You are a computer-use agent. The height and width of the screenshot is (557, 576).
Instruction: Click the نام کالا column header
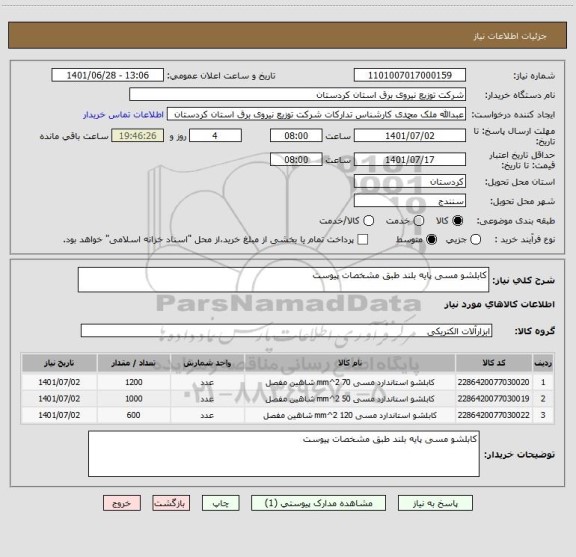point(350,363)
